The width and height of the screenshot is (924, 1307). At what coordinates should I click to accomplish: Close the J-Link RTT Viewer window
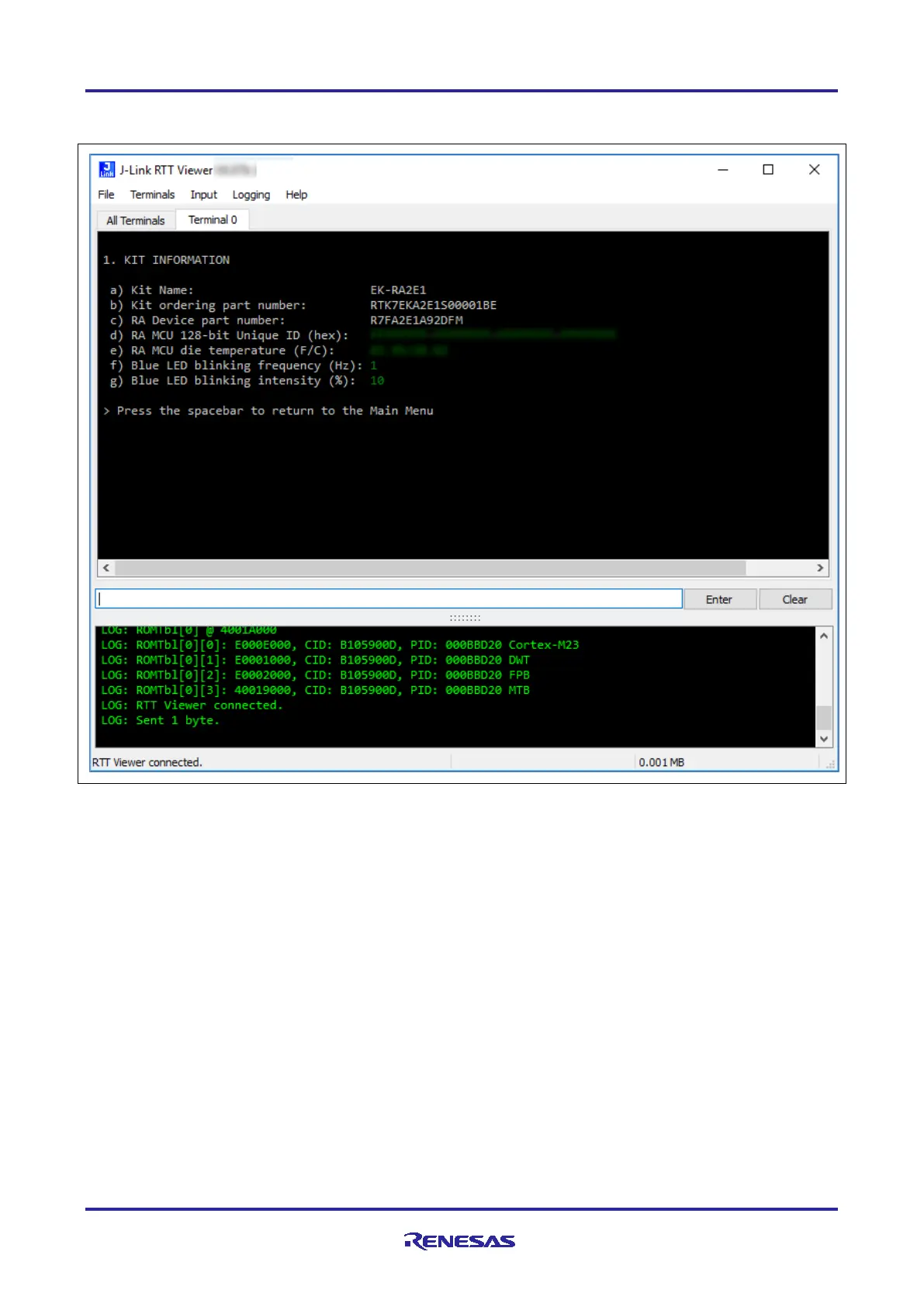[x=814, y=170]
